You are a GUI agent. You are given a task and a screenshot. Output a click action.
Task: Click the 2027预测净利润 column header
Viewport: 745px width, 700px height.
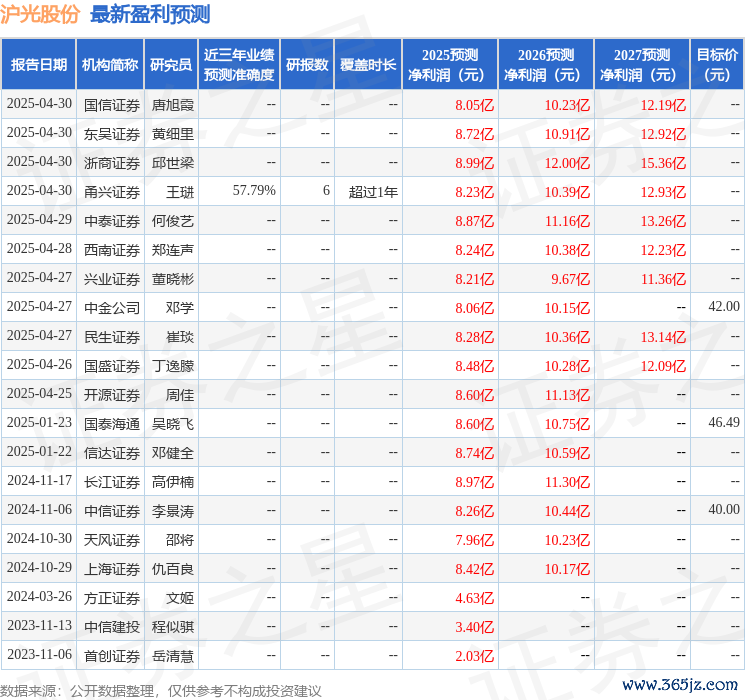tap(642, 65)
